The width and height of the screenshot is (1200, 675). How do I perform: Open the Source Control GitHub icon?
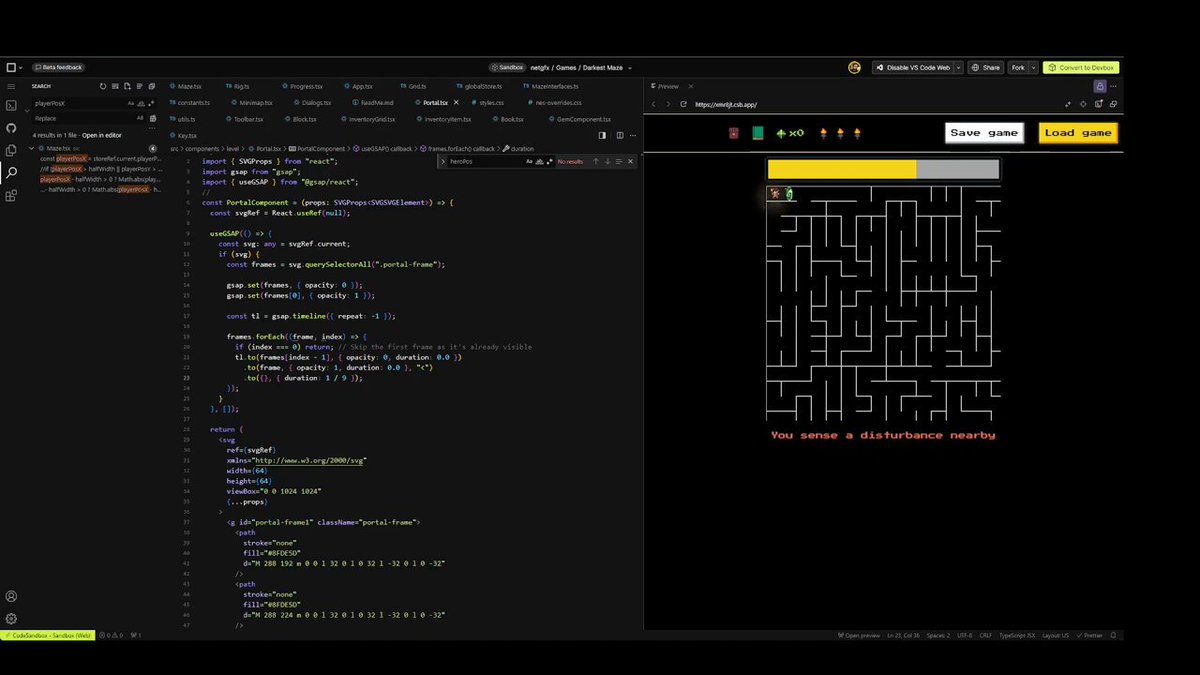[x=11, y=128]
